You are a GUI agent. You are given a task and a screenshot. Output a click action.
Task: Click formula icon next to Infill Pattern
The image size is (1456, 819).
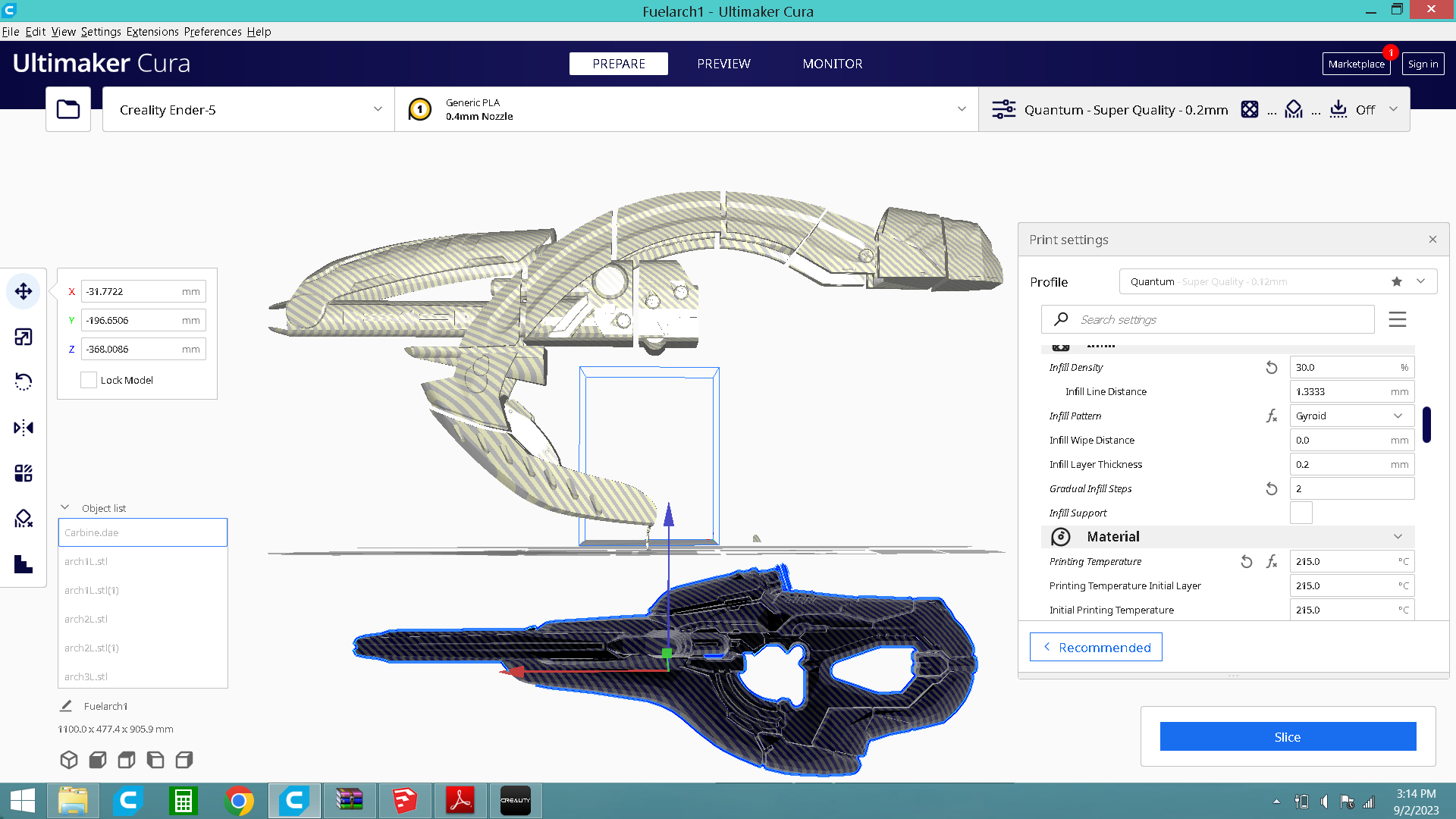click(1272, 416)
